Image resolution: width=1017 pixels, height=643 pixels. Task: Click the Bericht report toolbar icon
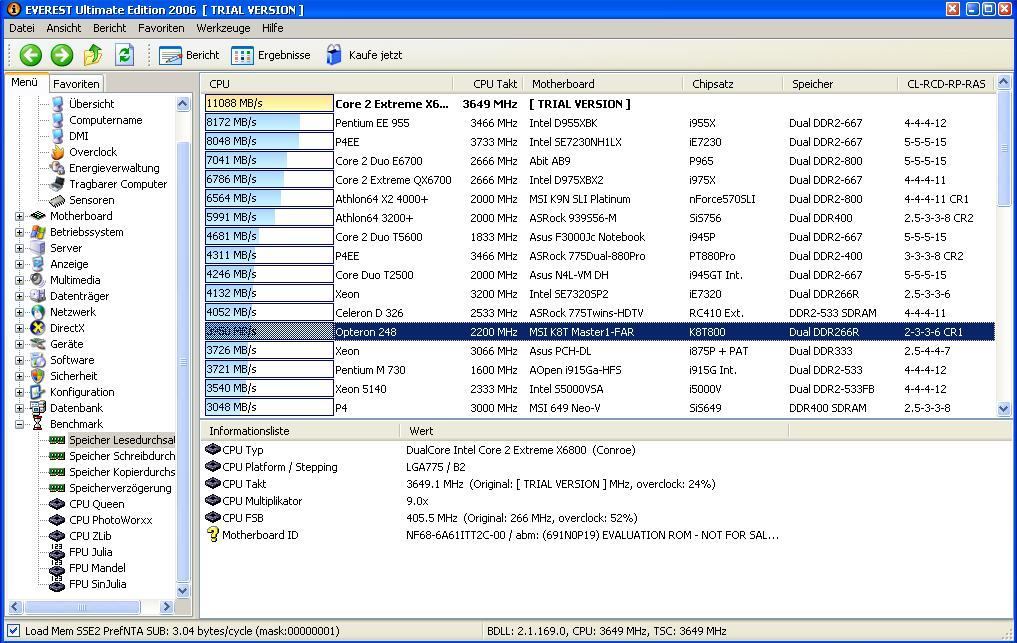pyautogui.click(x=171, y=56)
